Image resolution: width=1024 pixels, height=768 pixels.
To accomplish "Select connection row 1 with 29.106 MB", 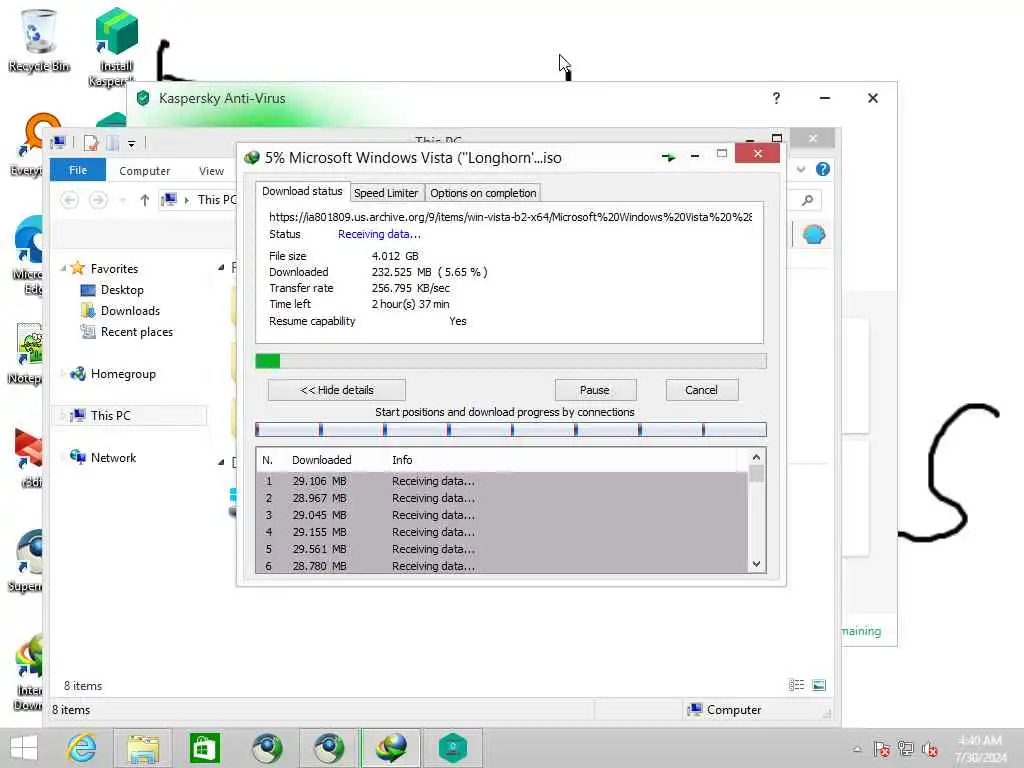I will [502, 481].
